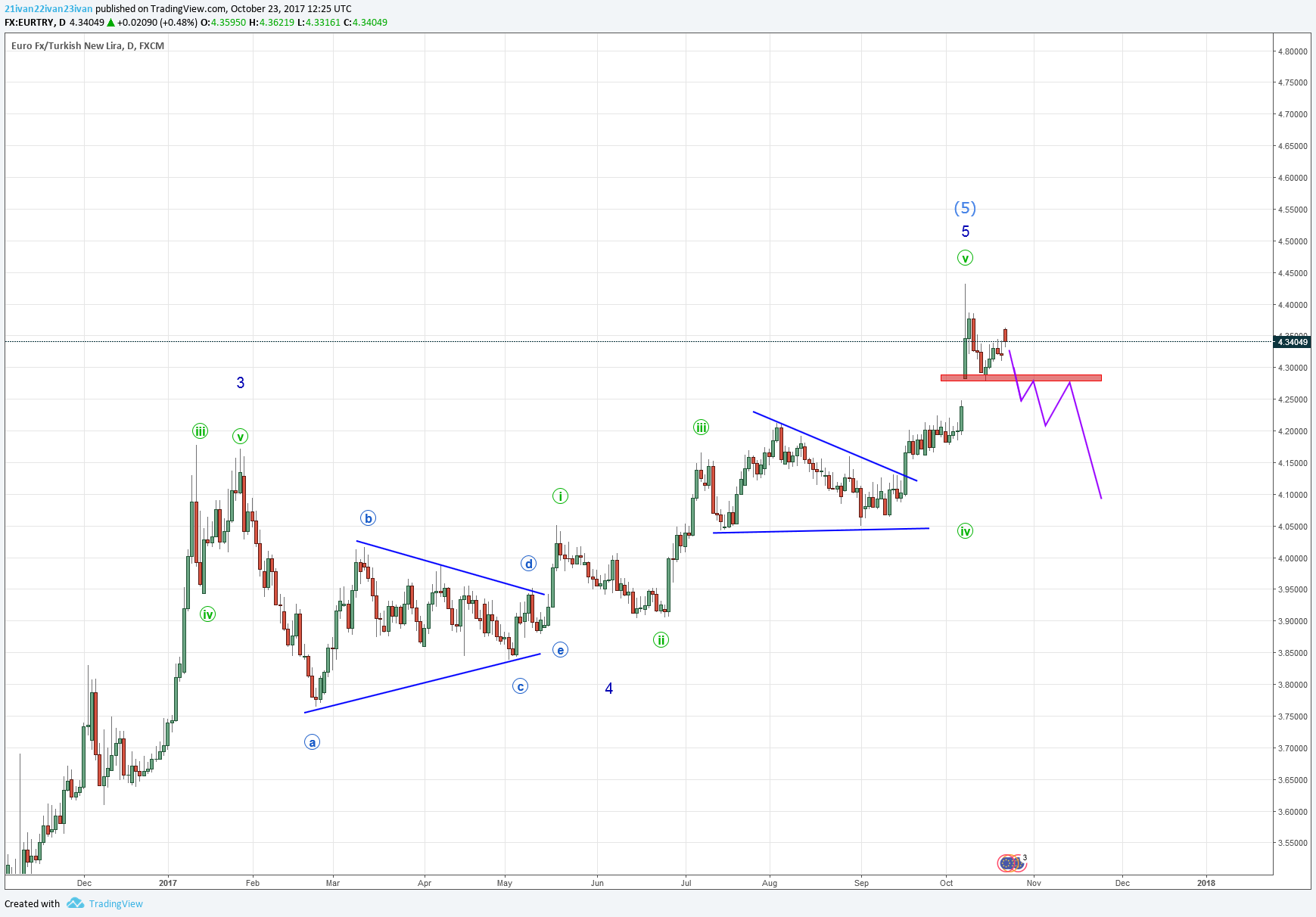Click the 4.50000 price axis label

pos(1292,241)
